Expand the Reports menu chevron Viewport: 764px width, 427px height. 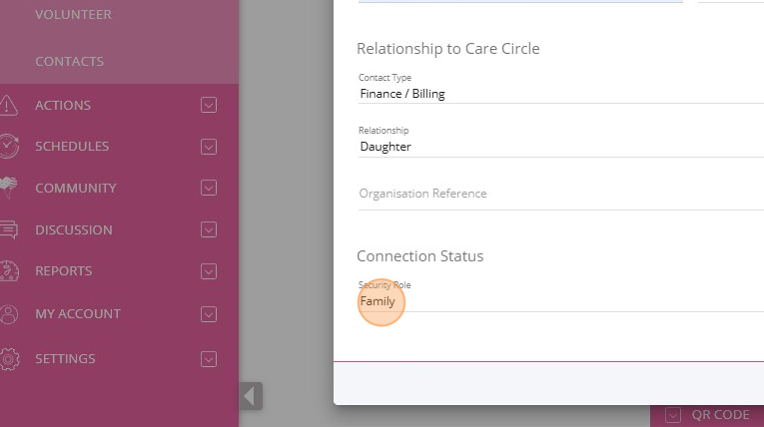[x=209, y=271]
